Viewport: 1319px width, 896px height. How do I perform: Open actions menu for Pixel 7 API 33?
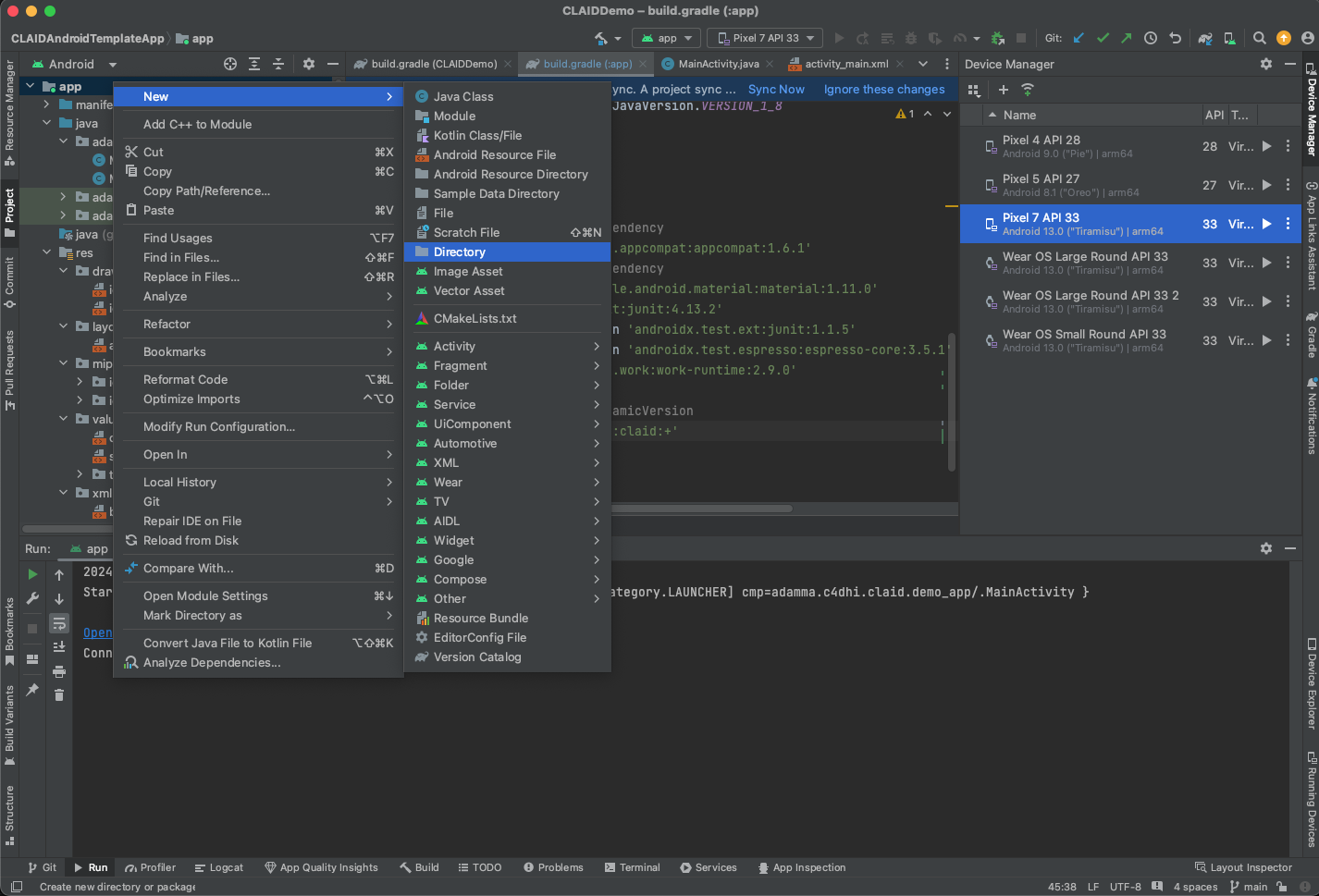click(x=1288, y=224)
